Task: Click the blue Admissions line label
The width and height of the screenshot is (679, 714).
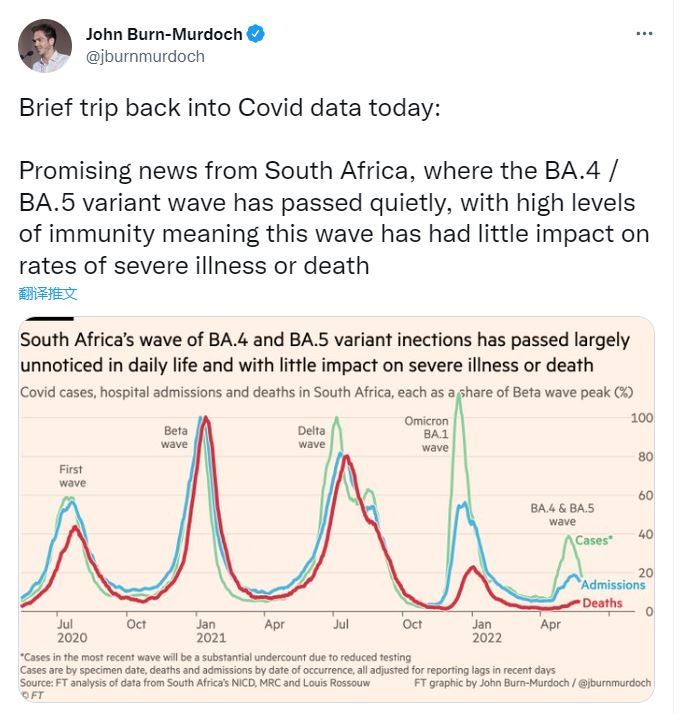Action: click(613, 585)
